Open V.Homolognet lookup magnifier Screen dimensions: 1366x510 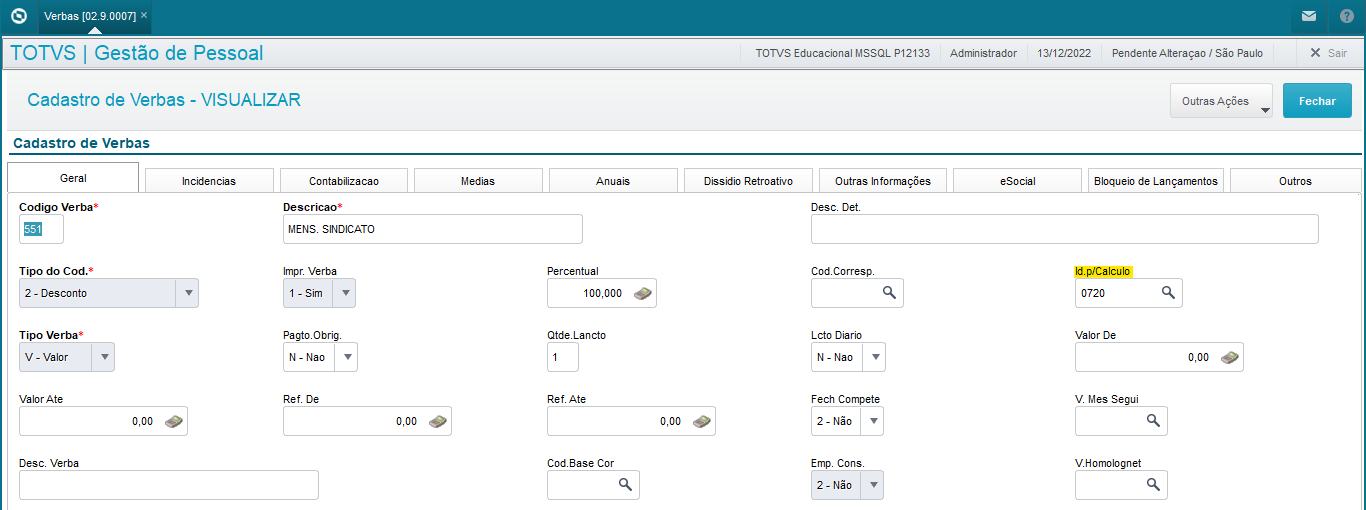point(1152,485)
